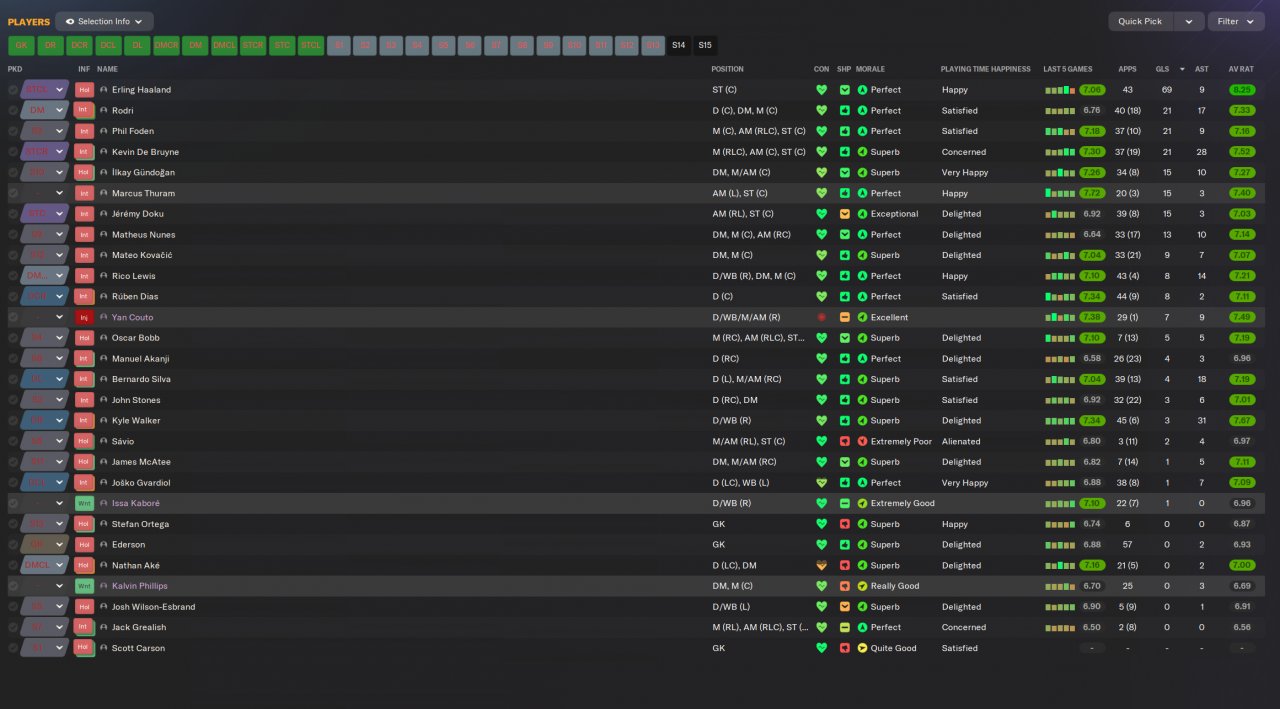The width and height of the screenshot is (1280, 709).
Task: Sort by Playing Time Happiness header
Action: tap(985, 69)
